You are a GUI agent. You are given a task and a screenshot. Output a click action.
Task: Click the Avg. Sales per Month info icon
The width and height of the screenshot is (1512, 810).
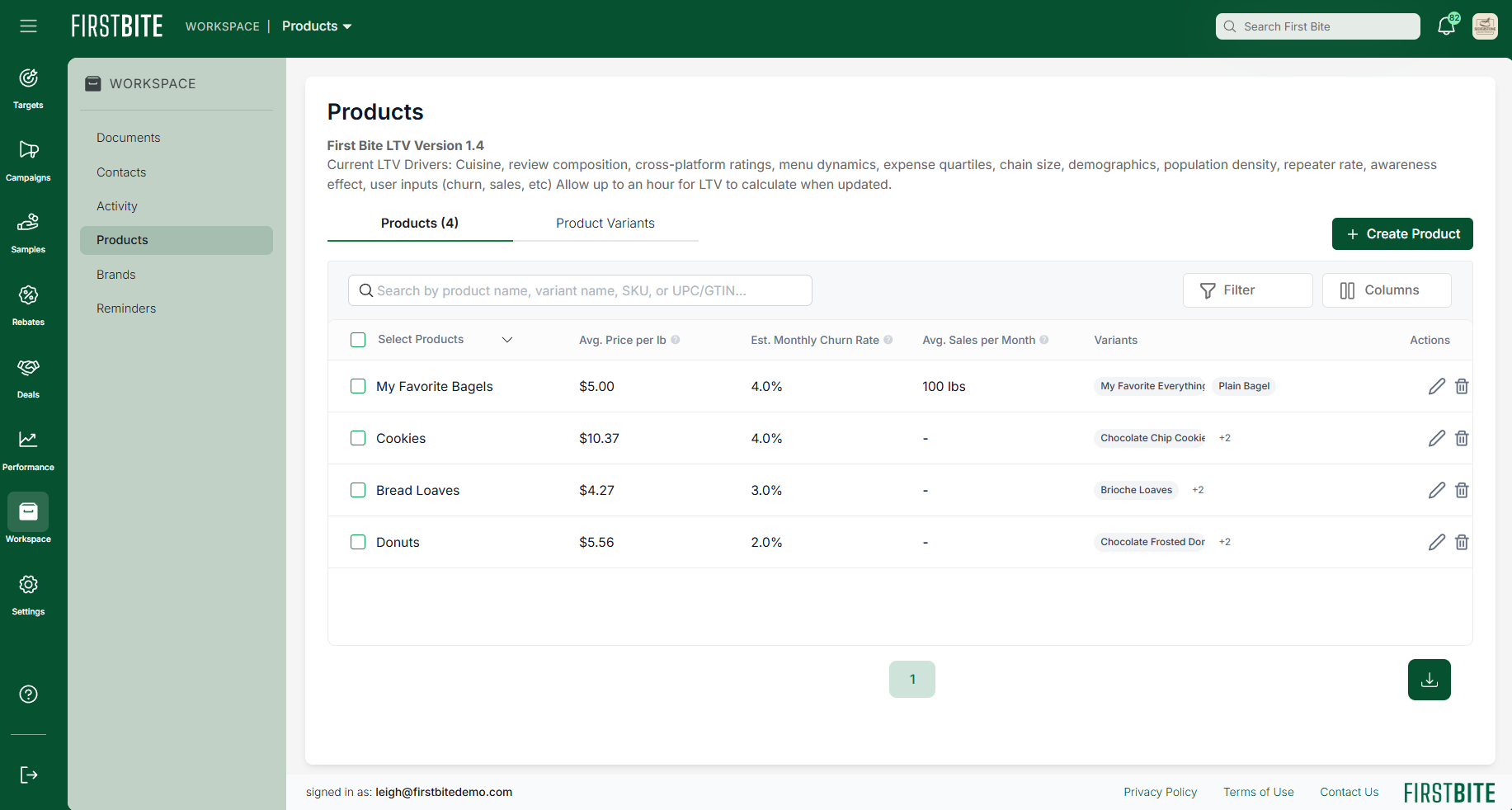(1044, 340)
